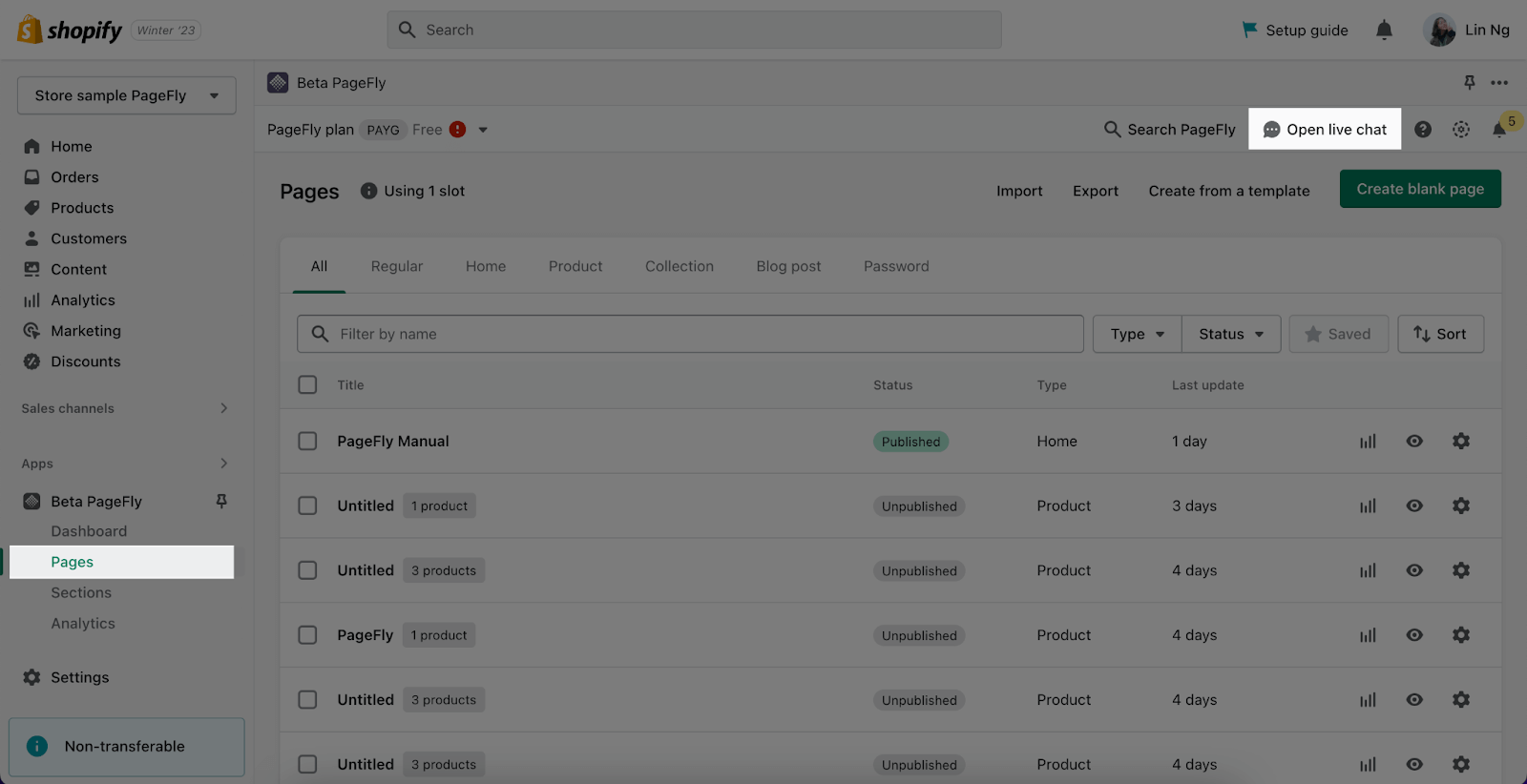Viewport: 1527px width, 784px height.
Task: Unpin Beta PageFly in sidebar
Action: (x=221, y=501)
